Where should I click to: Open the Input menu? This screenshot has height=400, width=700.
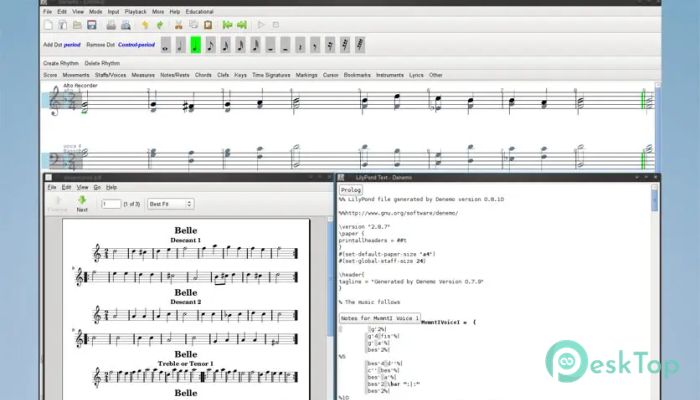point(113,12)
